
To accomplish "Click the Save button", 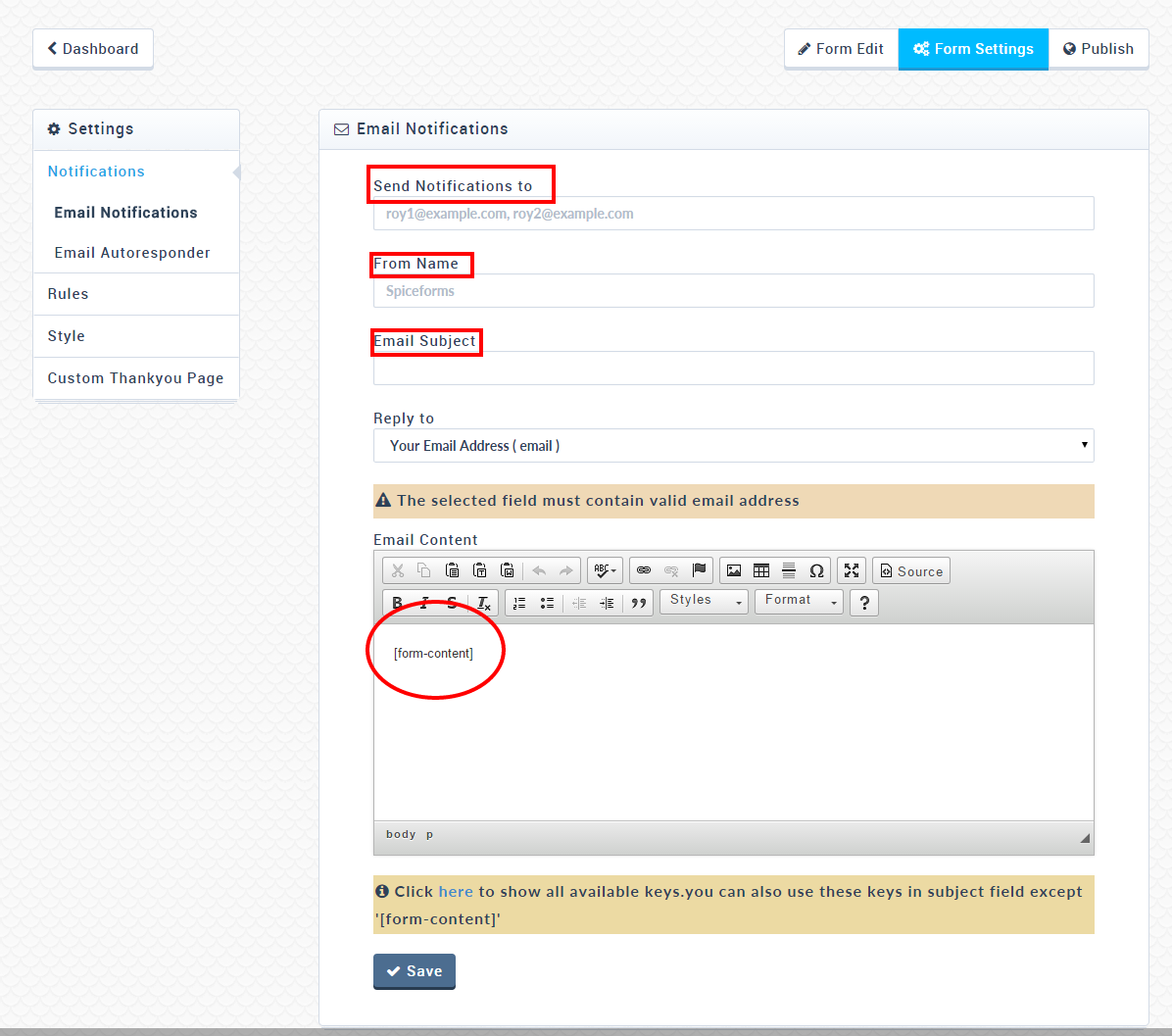I will pos(415,971).
